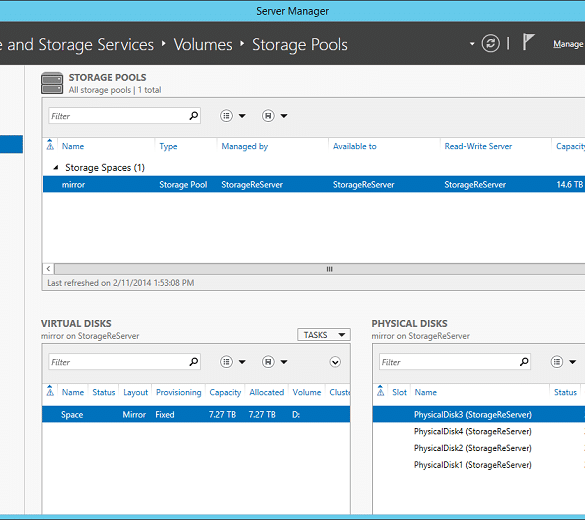
Task: Sort Storage Pools by Type column
Action: tap(168, 146)
